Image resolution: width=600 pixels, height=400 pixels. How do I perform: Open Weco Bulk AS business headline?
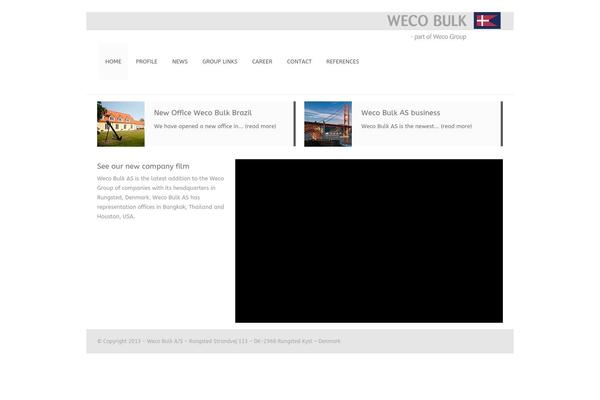coord(401,113)
